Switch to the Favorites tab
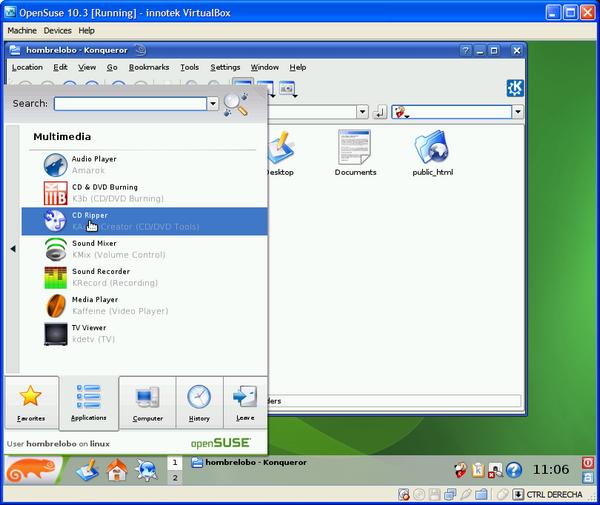Image resolution: width=600 pixels, height=505 pixels. tap(31, 403)
